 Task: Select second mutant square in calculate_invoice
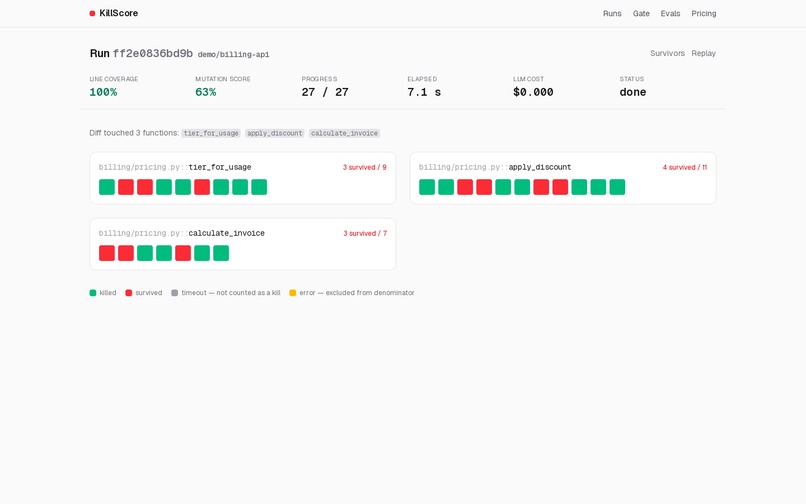pyautogui.click(x=126, y=253)
